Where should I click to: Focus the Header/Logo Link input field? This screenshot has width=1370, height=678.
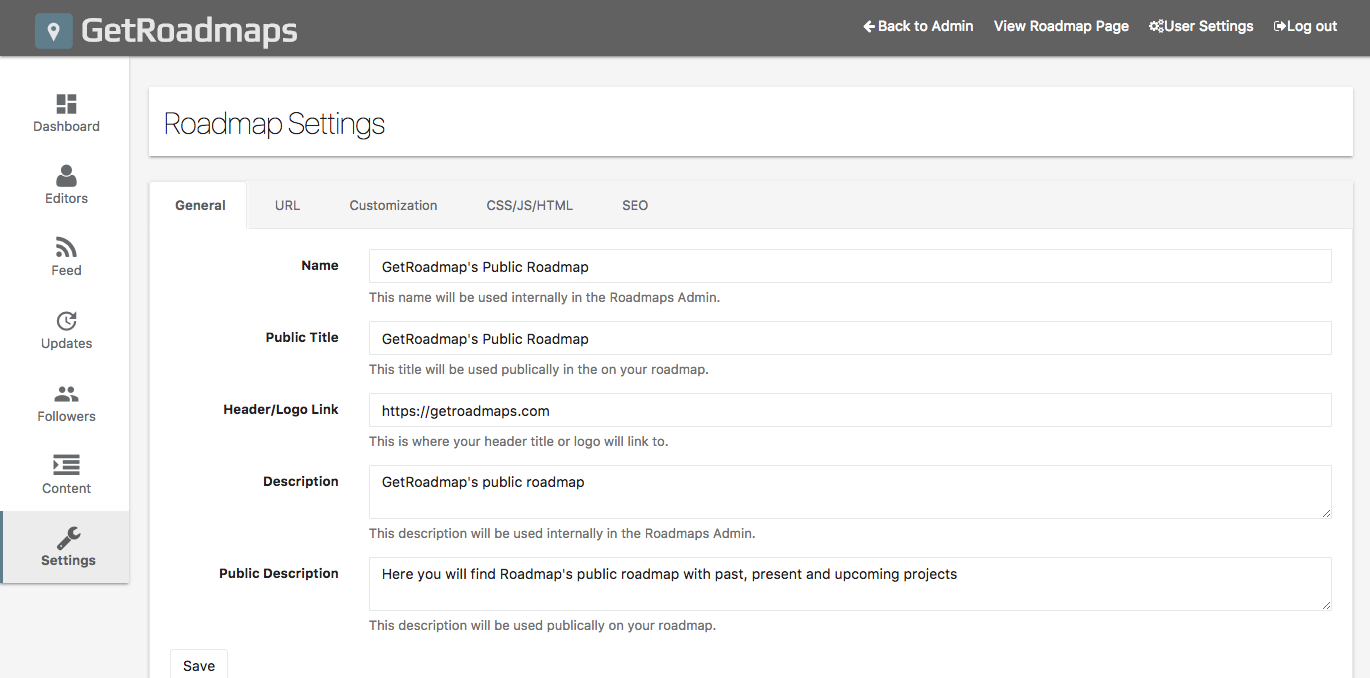coord(850,410)
